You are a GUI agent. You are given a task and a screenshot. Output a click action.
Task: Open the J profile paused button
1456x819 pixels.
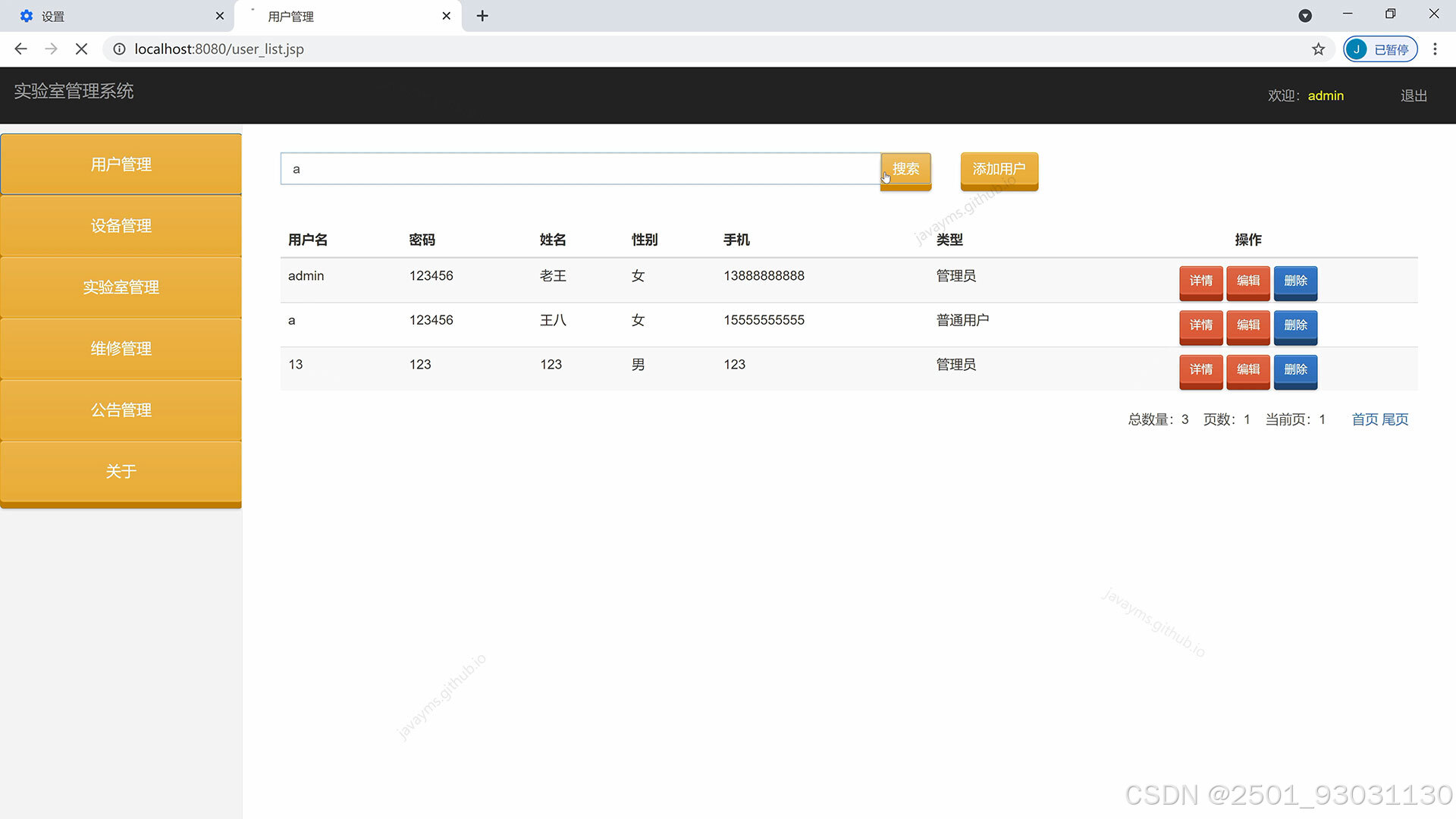(x=1380, y=49)
